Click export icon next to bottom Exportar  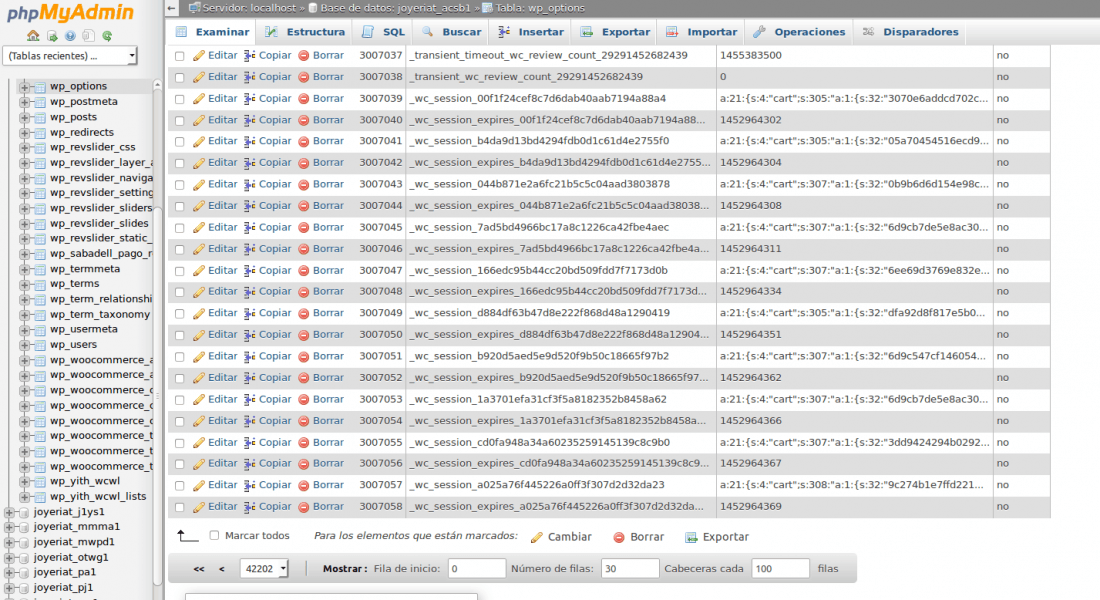(x=691, y=538)
